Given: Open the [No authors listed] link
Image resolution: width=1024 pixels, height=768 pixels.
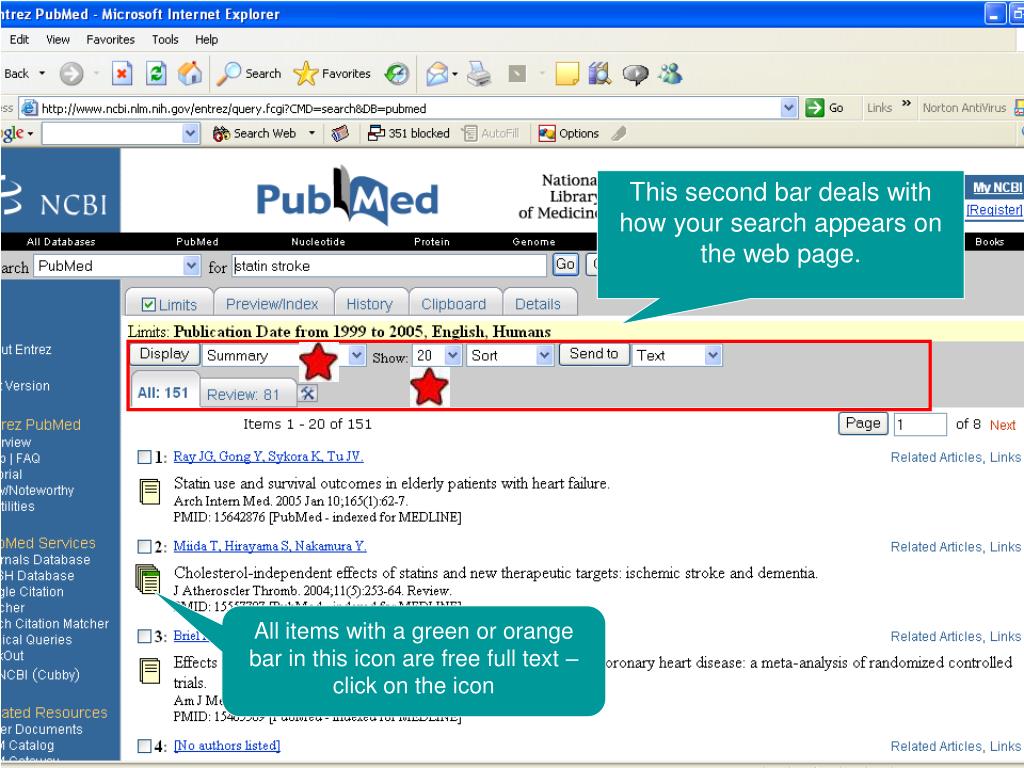Looking at the screenshot, I should tap(227, 745).
